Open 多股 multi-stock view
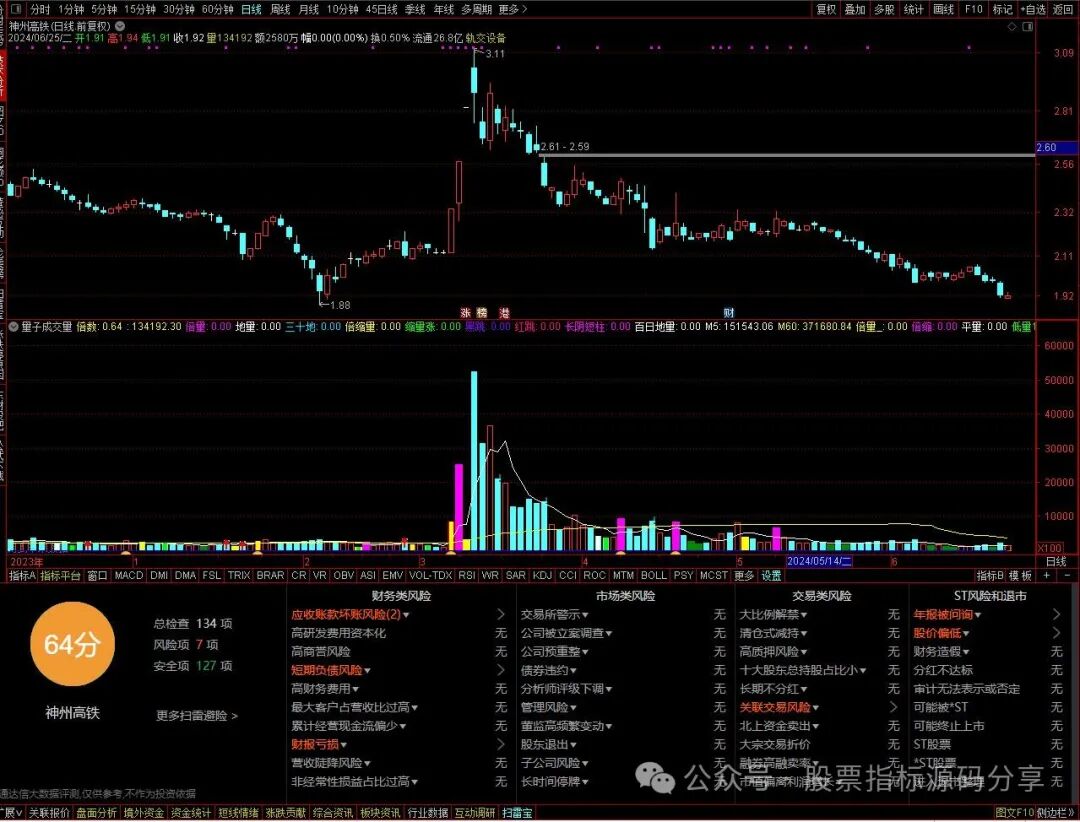The image size is (1080, 822). [884, 9]
